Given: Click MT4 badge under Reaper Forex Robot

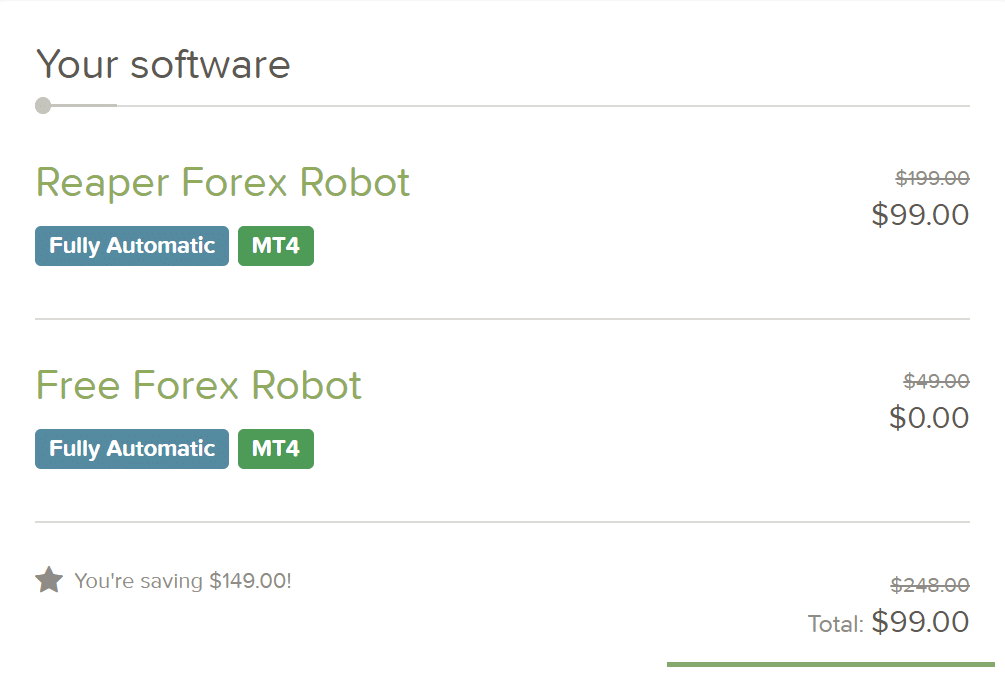Looking at the screenshot, I should click(x=276, y=245).
